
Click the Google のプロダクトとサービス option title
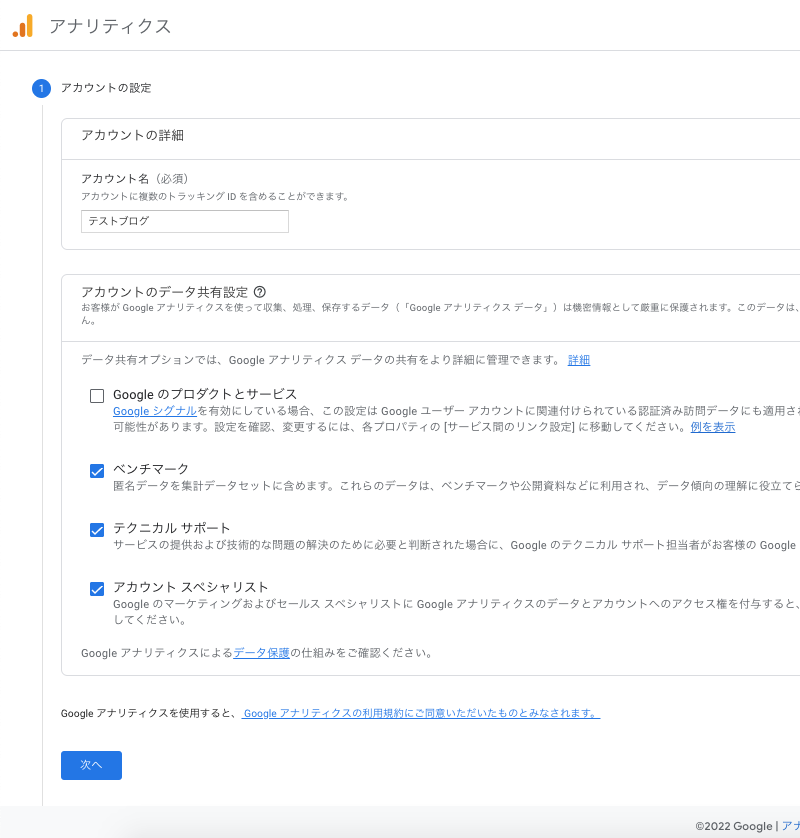pos(205,394)
